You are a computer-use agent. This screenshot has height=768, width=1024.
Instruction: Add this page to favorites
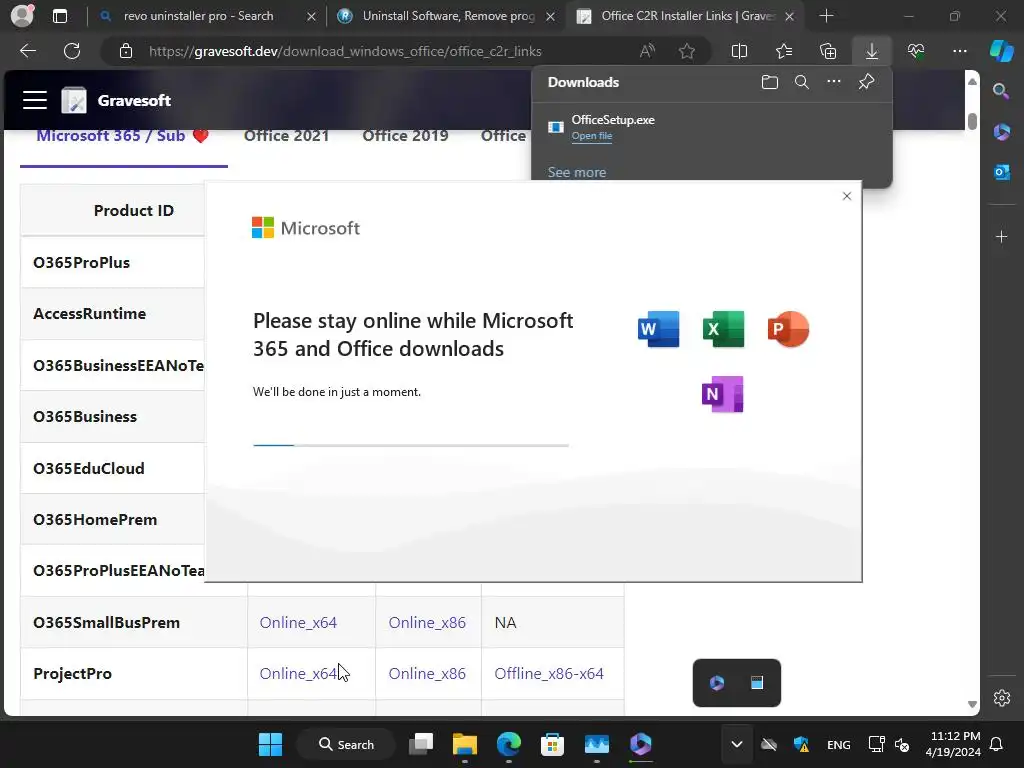pyautogui.click(x=686, y=51)
